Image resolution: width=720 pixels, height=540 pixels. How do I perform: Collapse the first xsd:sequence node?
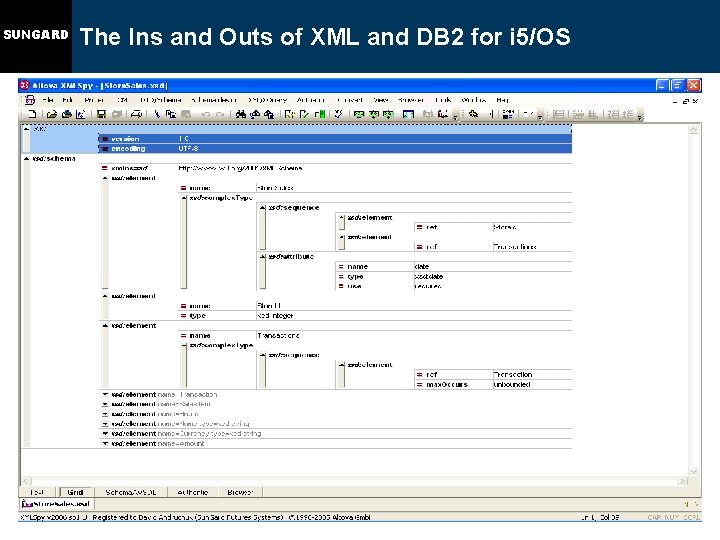[263, 208]
